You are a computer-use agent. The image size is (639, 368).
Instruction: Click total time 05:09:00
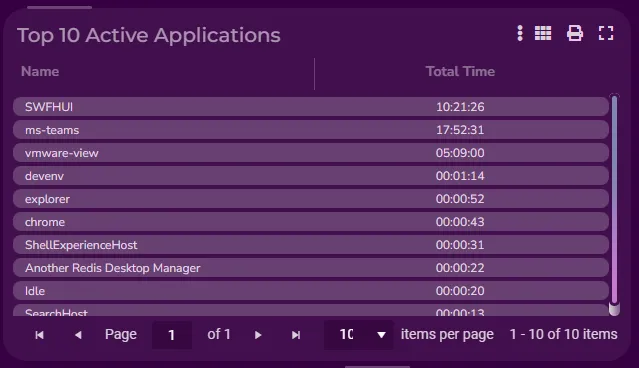point(460,153)
